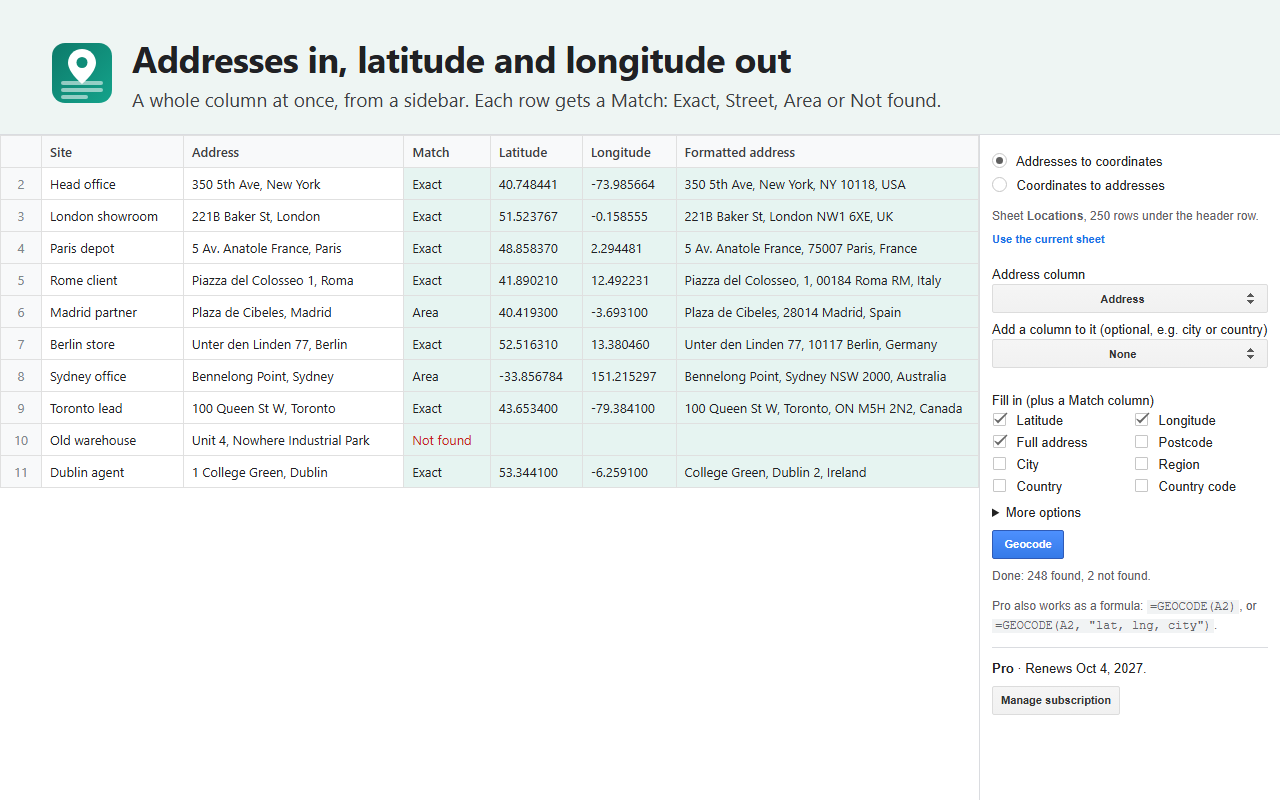
Task: Click the formatted address College Green, Dublin 2, Ireland
Action: [x=827, y=472]
